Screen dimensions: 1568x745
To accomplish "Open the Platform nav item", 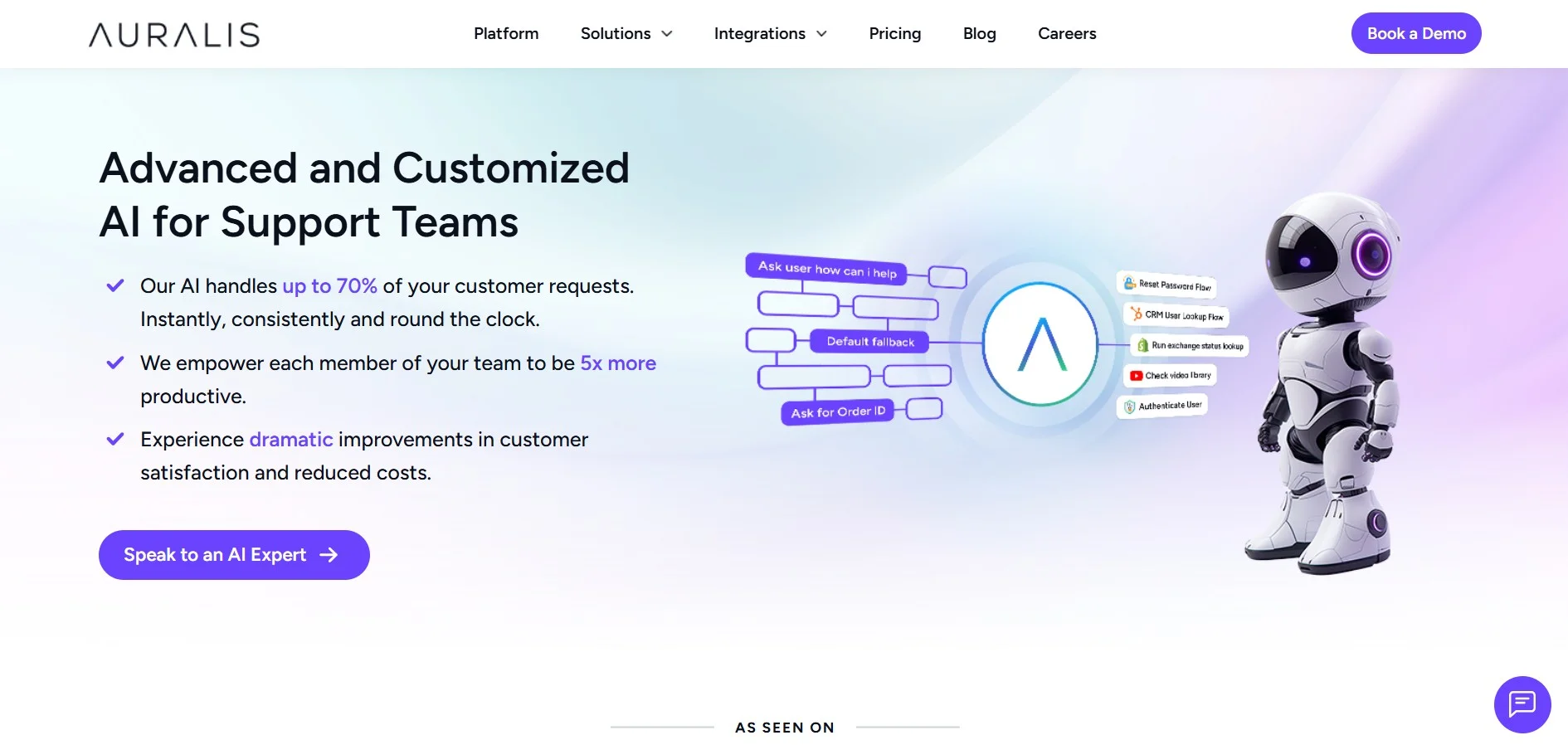I will pyautogui.click(x=506, y=33).
